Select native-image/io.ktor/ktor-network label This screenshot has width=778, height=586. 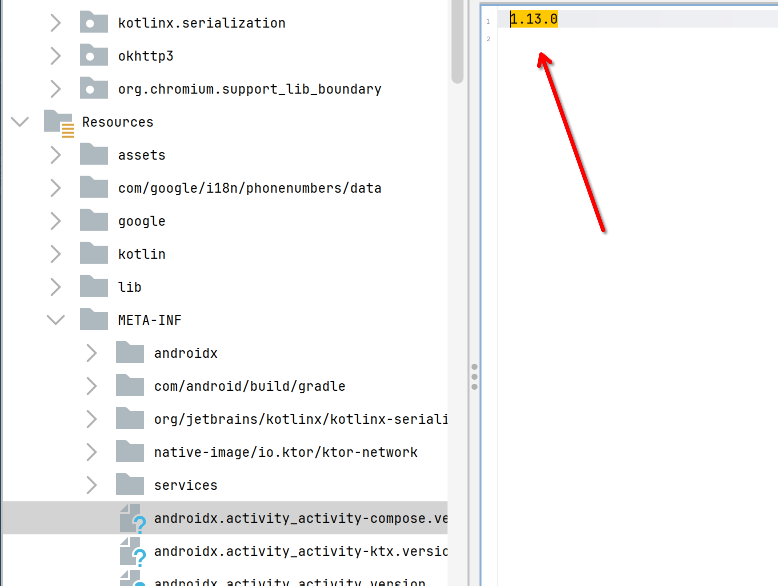tap(286, 452)
